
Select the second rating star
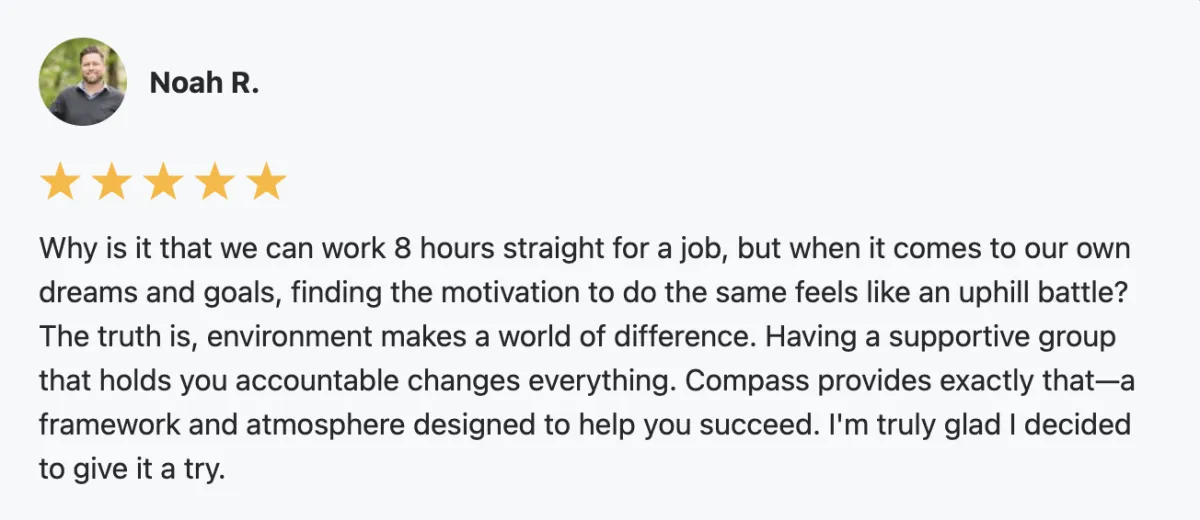click(x=111, y=183)
